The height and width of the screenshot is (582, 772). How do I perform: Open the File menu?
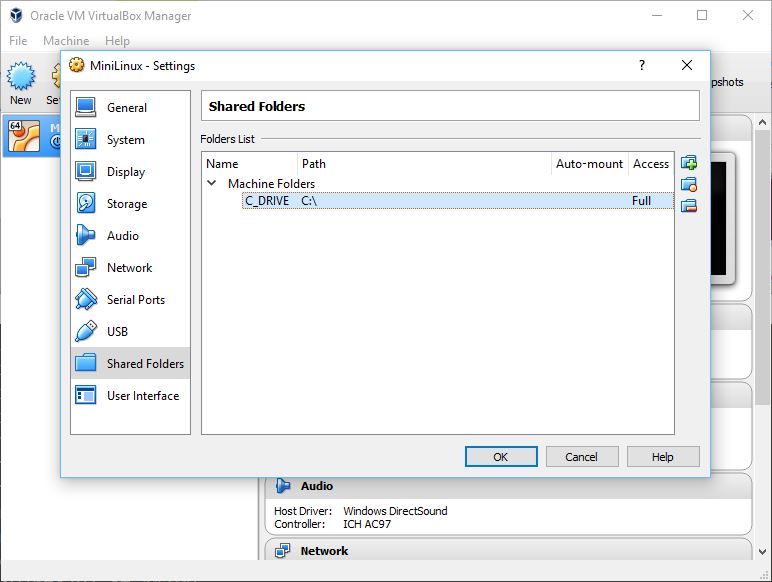pos(18,40)
